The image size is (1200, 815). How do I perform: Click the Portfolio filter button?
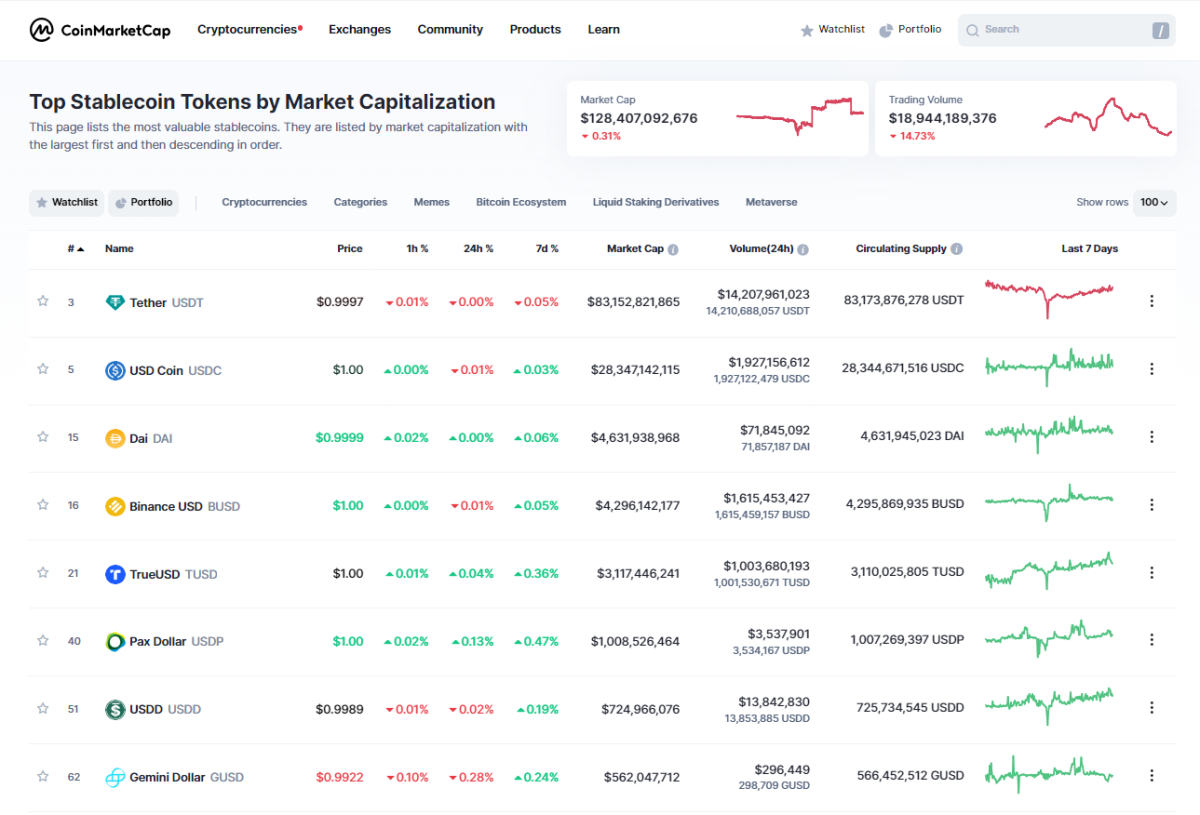click(143, 203)
